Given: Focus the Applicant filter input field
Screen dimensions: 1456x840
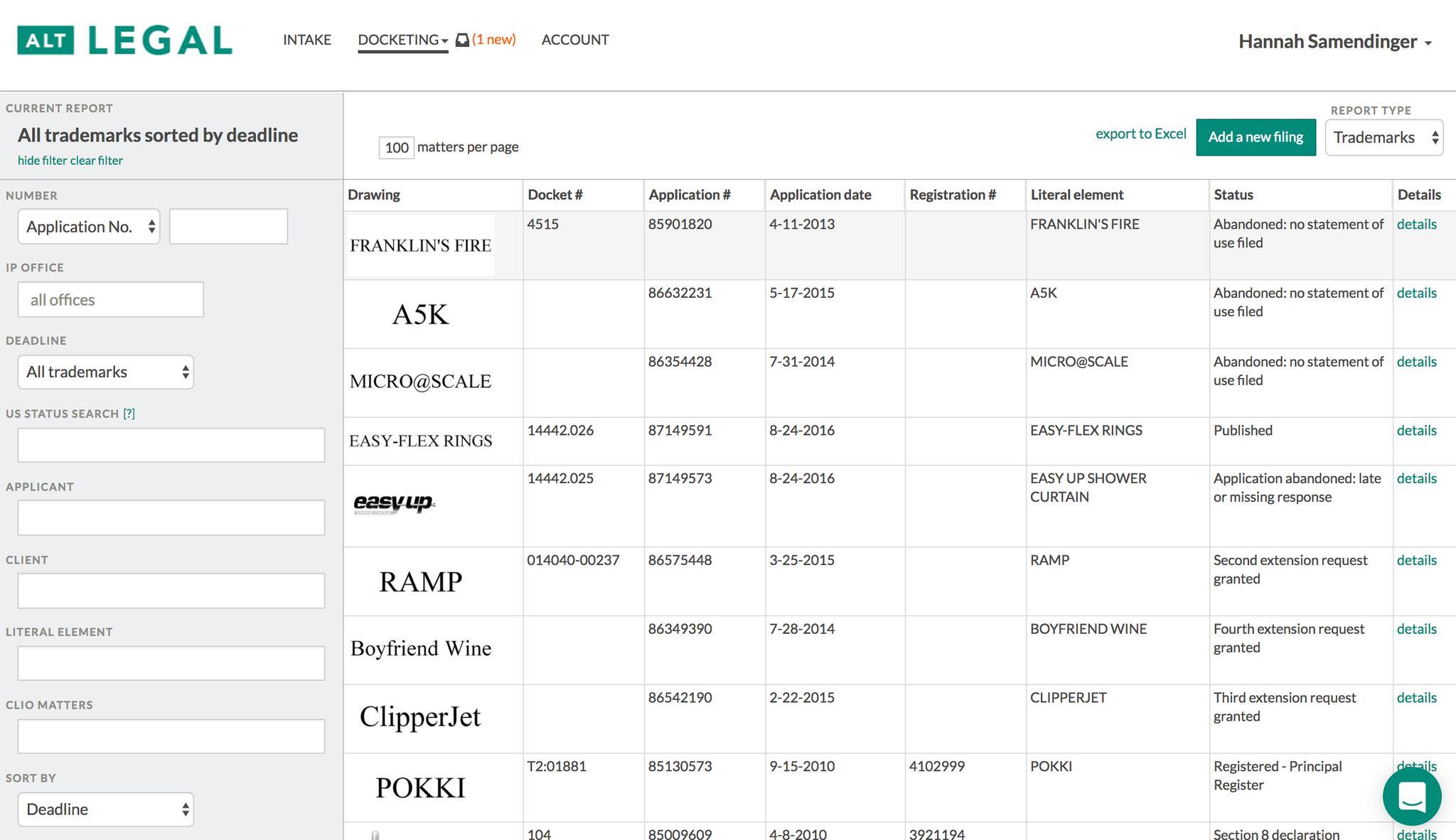Looking at the screenshot, I should click(x=171, y=517).
